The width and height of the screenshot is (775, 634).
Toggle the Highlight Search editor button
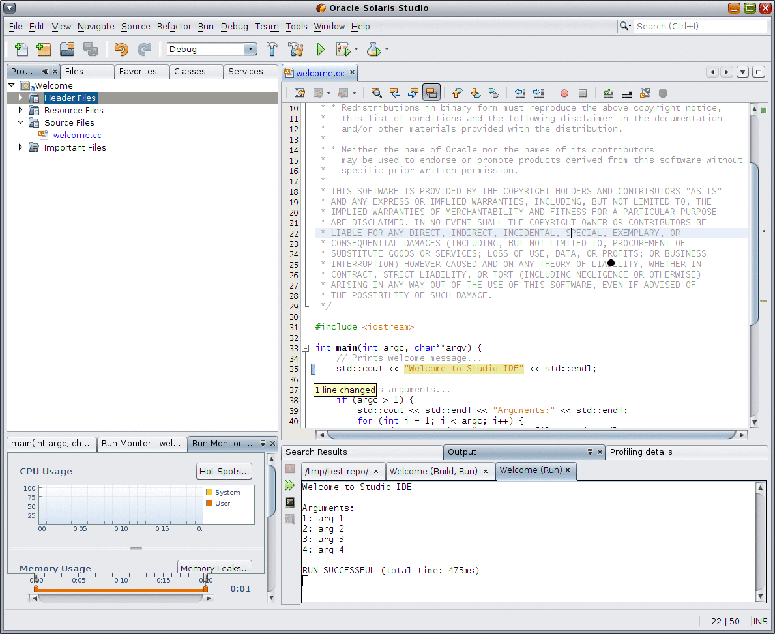click(x=431, y=93)
